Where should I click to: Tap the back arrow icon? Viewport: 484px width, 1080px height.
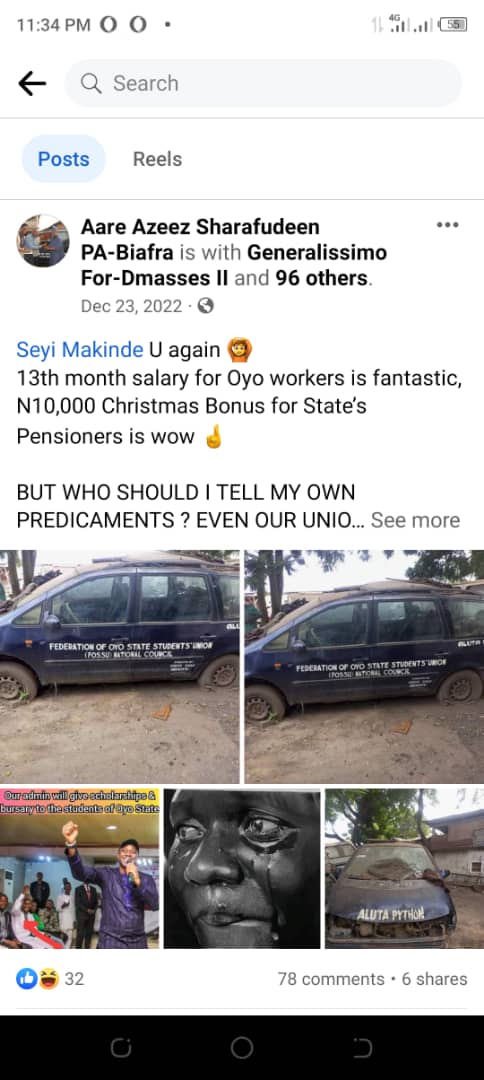point(32,83)
